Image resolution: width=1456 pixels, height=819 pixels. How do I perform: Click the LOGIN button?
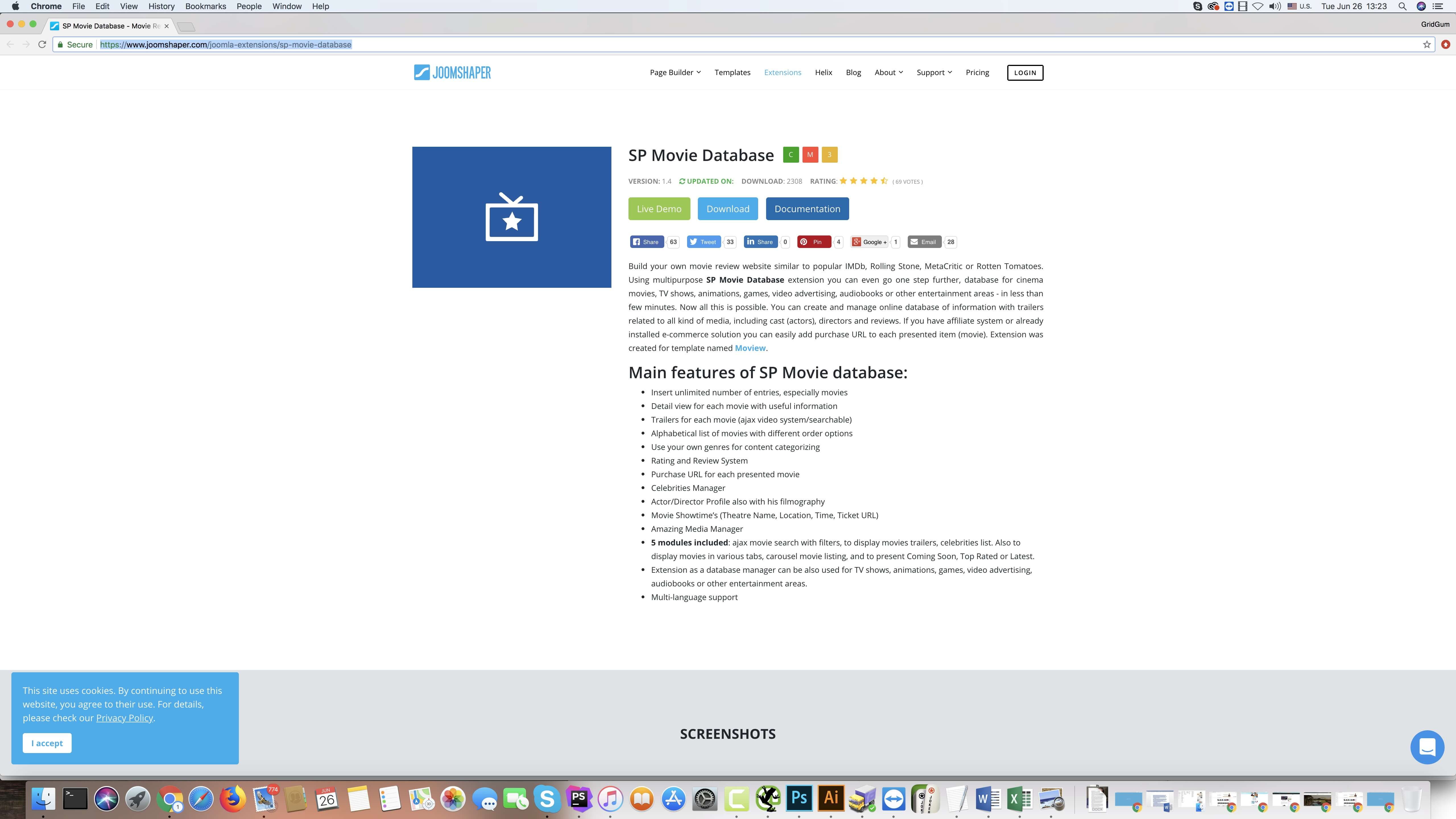(x=1025, y=72)
